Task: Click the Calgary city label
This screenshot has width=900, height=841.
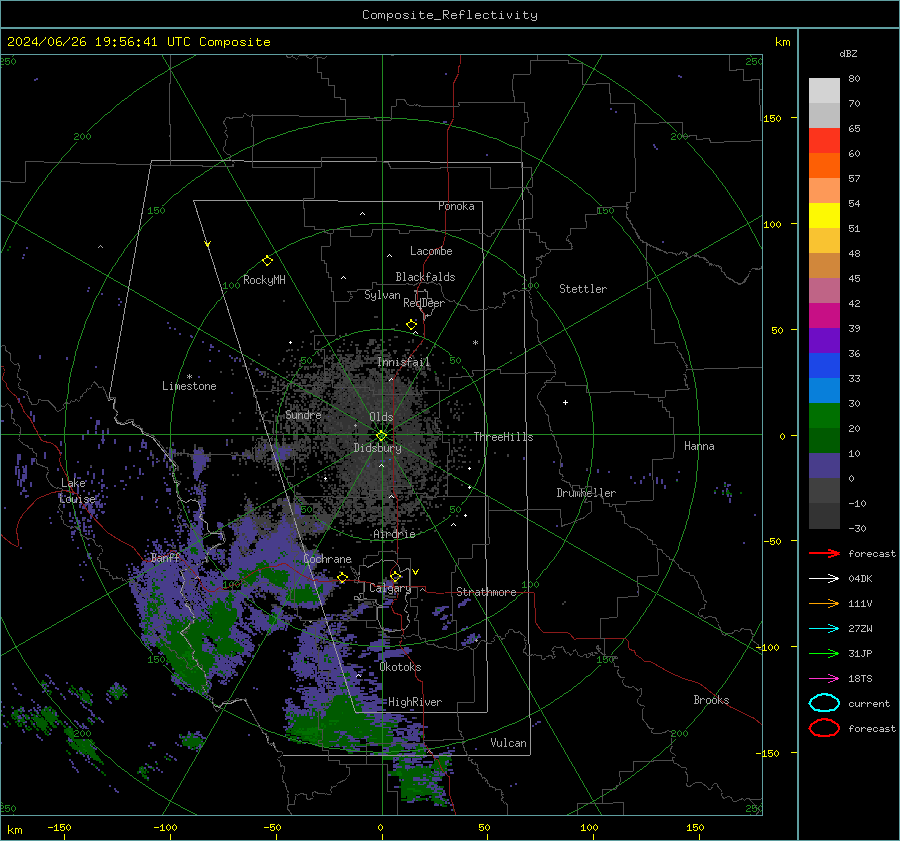Action: [390, 588]
